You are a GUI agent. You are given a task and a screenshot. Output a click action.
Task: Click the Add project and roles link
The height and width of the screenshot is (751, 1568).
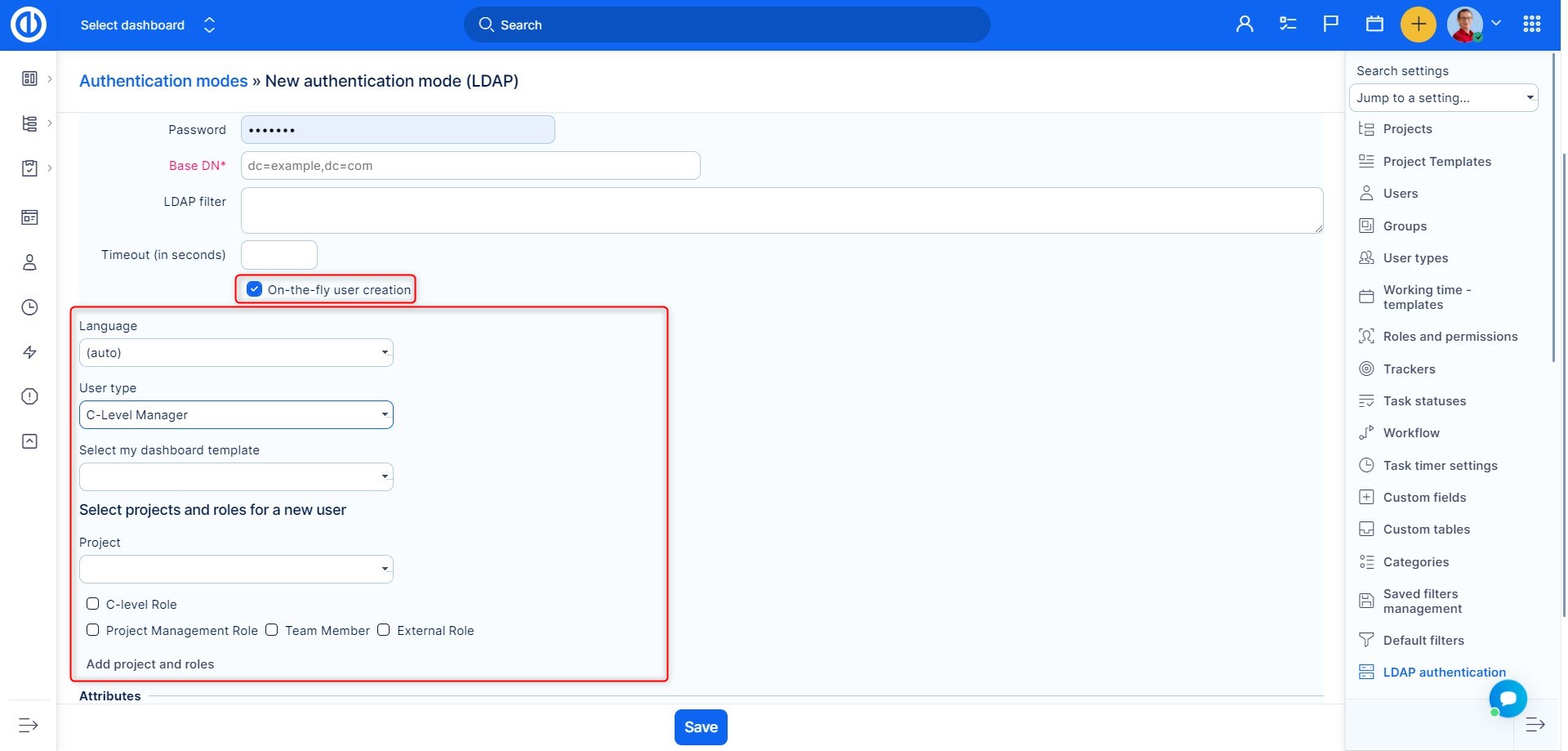[x=150, y=664]
